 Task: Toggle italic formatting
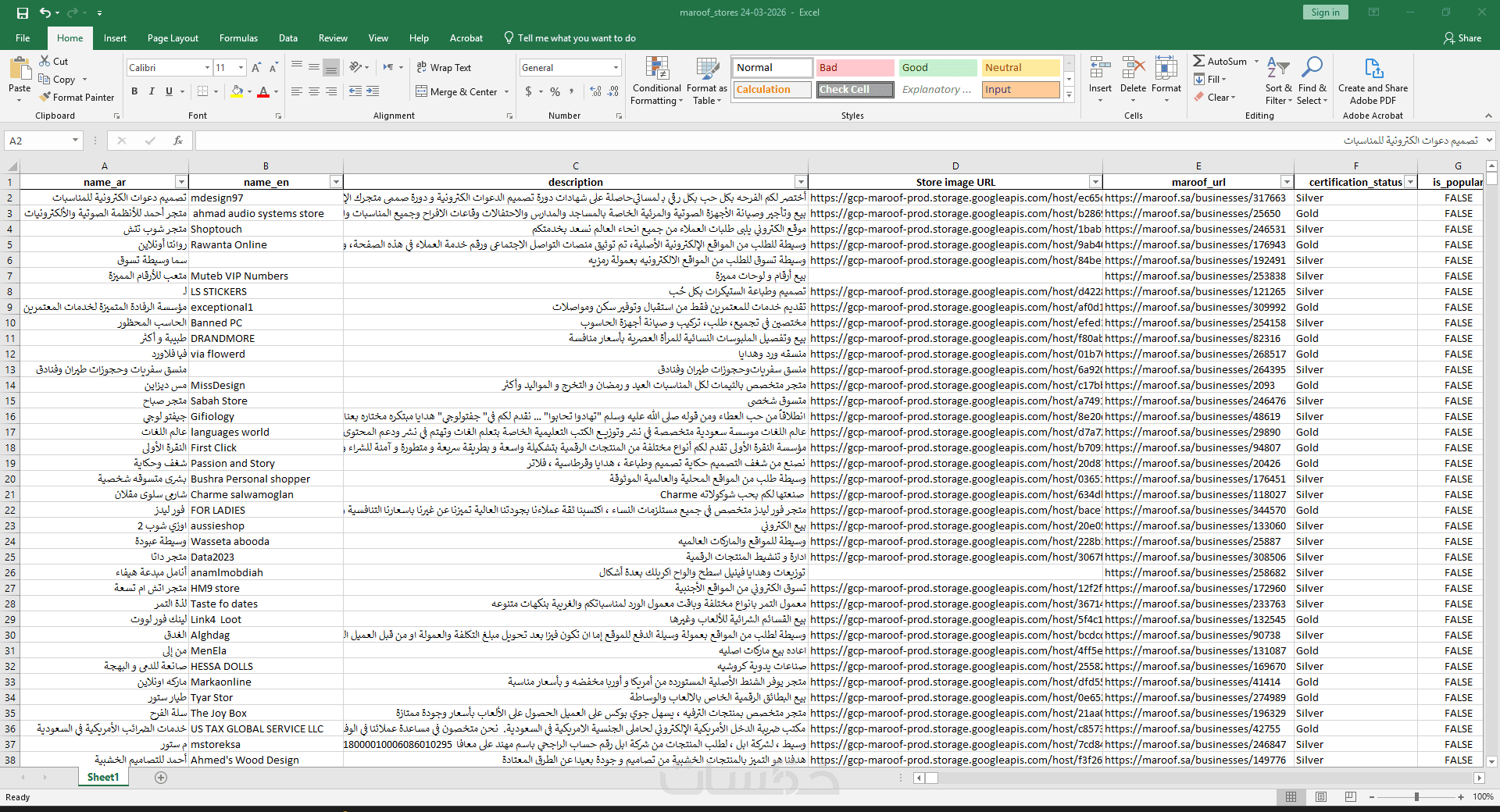pos(152,91)
